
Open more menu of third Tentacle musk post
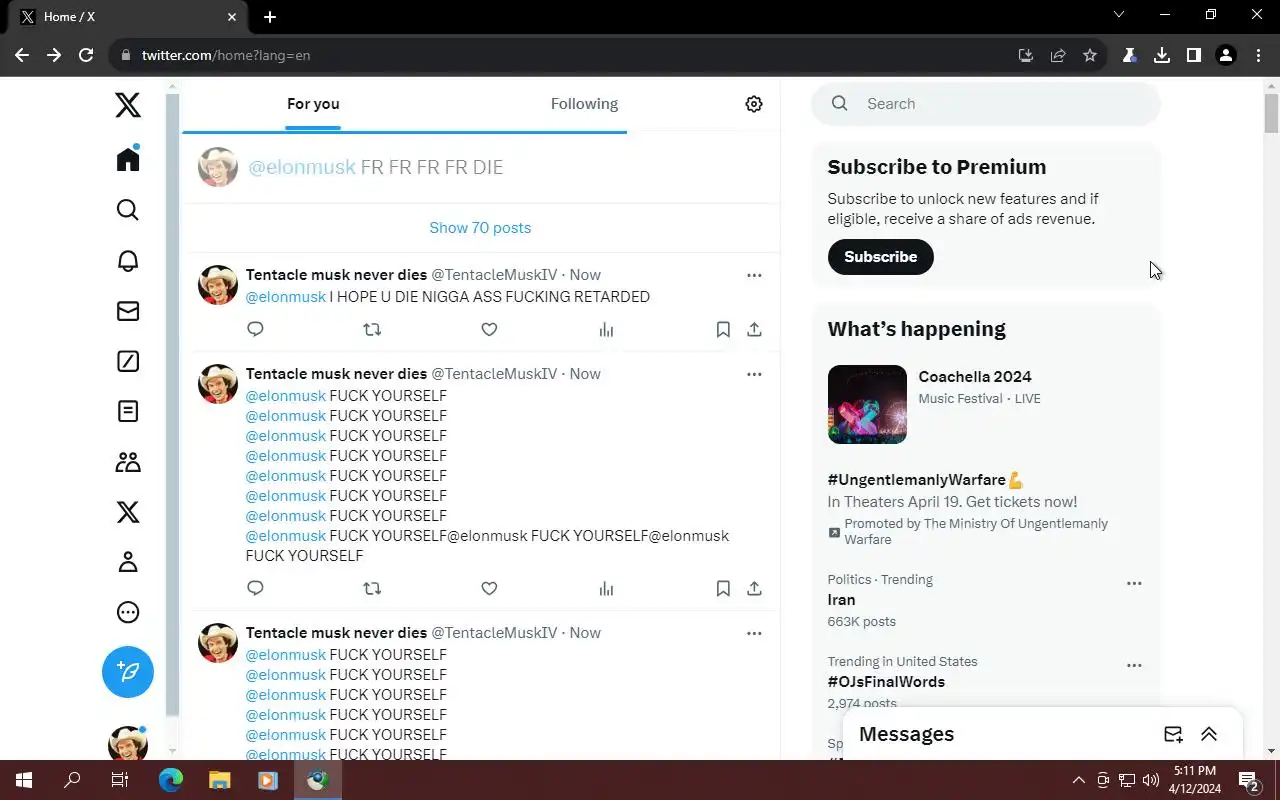(754, 633)
